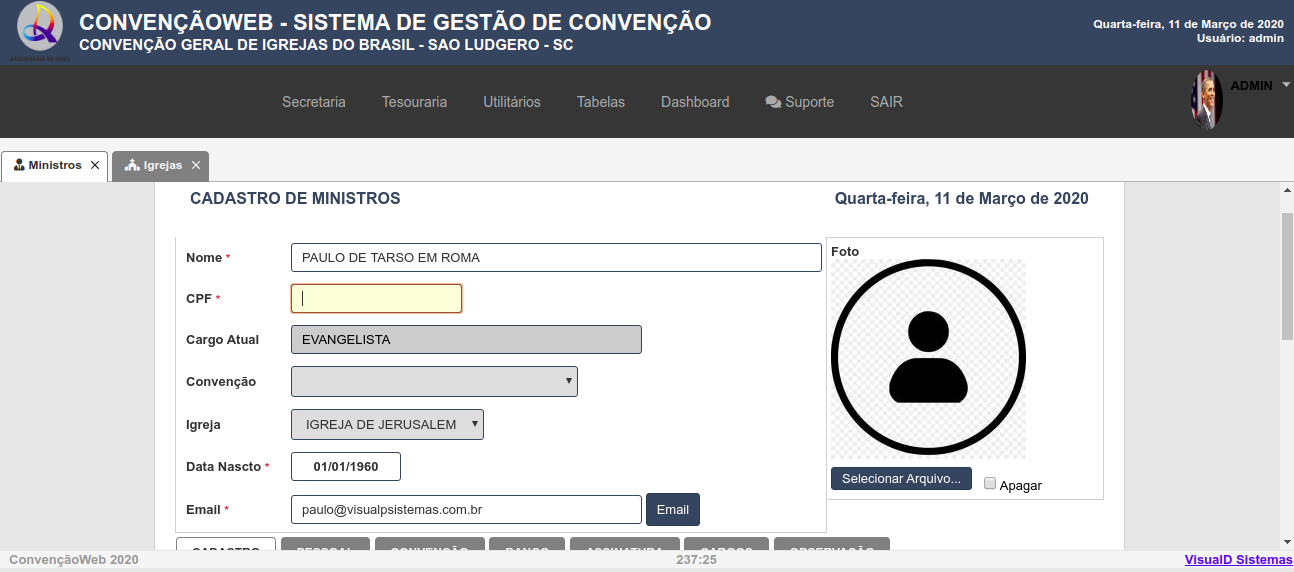Click the Suporte chat bubbles icon
The image size is (1294, 572).
pos(773,102)
